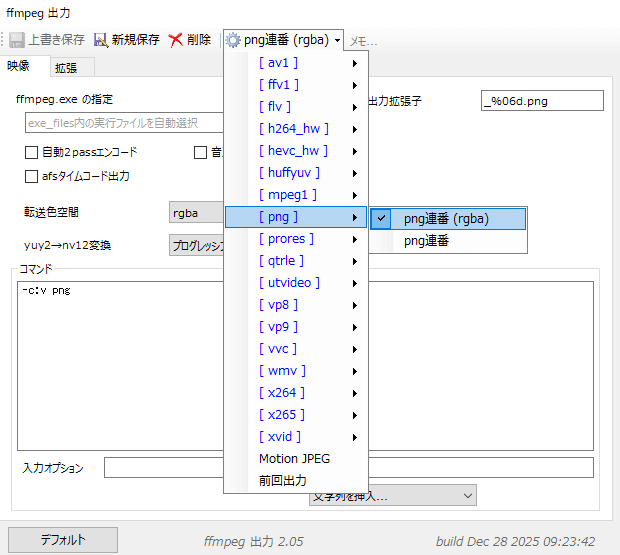Switch to the 映像 tab
Image resolution: width=620 pixels, height=555 pixels.
[19, 66]
